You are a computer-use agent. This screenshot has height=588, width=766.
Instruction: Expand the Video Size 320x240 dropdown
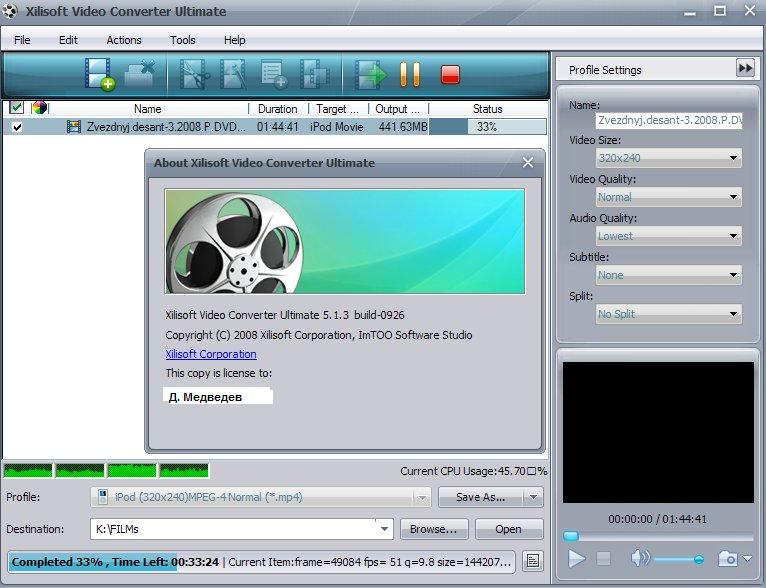pyautogui.click(x=733, y=158)
